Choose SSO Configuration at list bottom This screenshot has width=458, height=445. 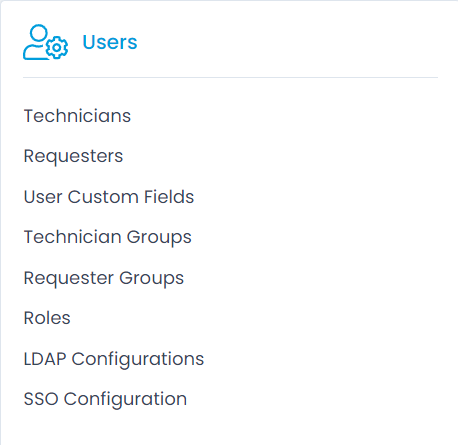(105, 399)
